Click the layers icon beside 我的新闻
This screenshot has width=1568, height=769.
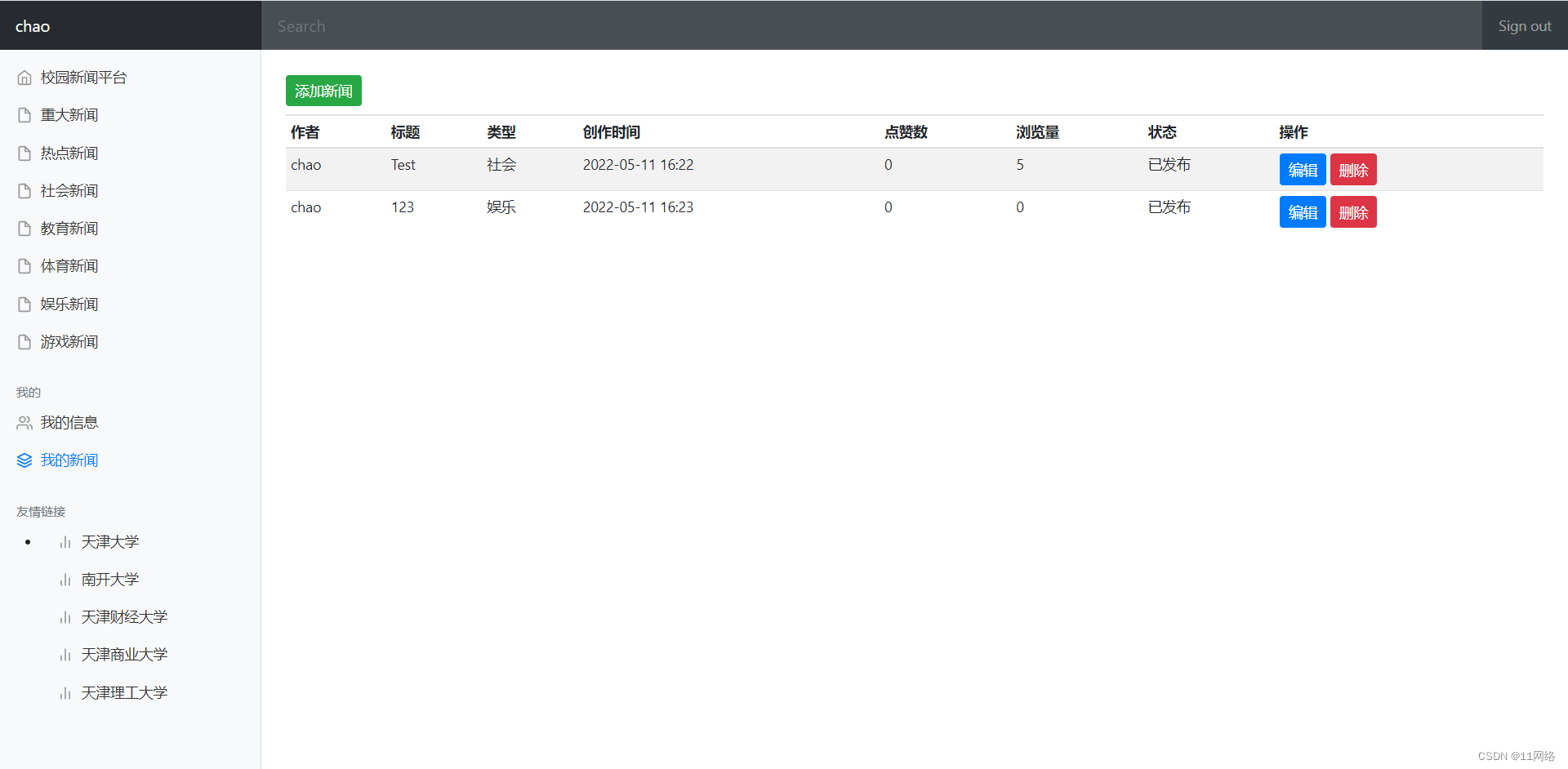click(x=24, y=460)
